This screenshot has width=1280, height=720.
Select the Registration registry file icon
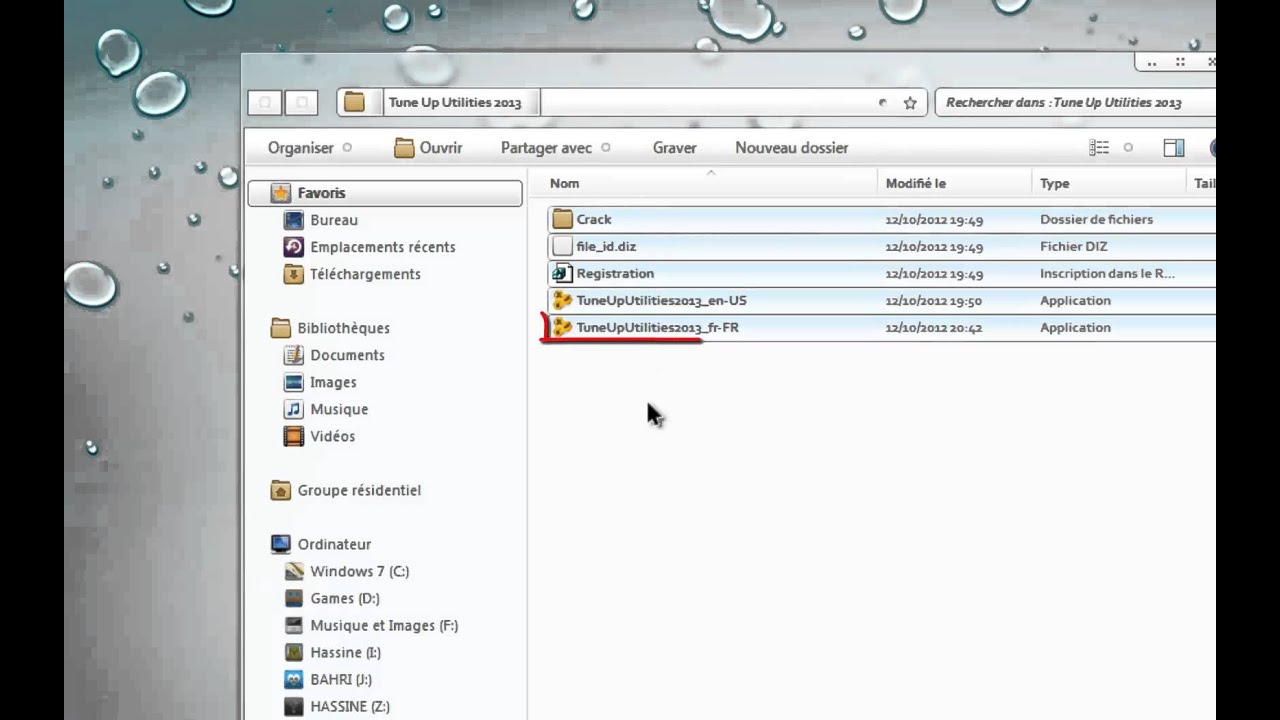tap(562, 273)
